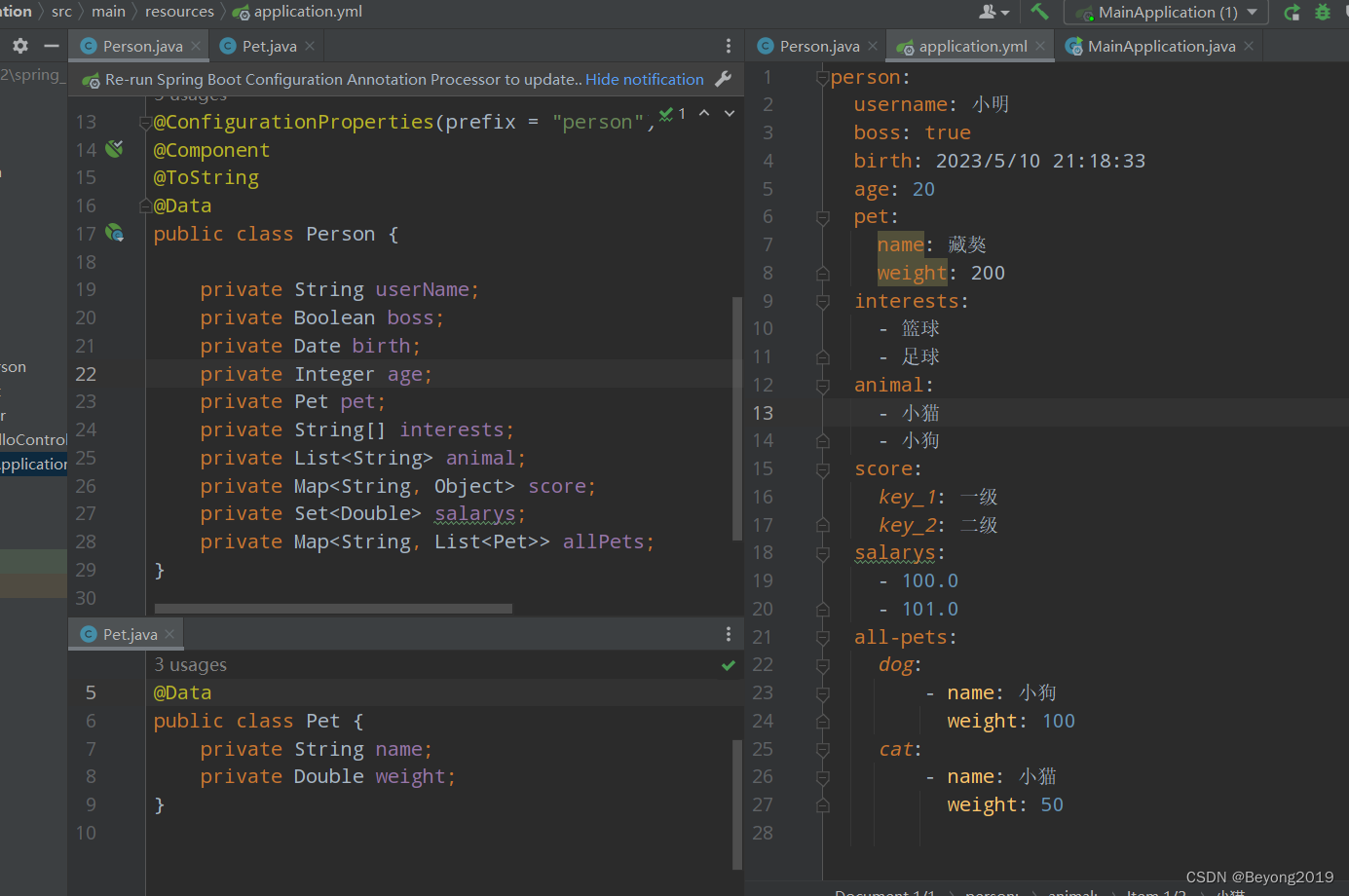
Task: Click the Build project hammer icon
Action: pyautogui.click(x=1039, y=12)
